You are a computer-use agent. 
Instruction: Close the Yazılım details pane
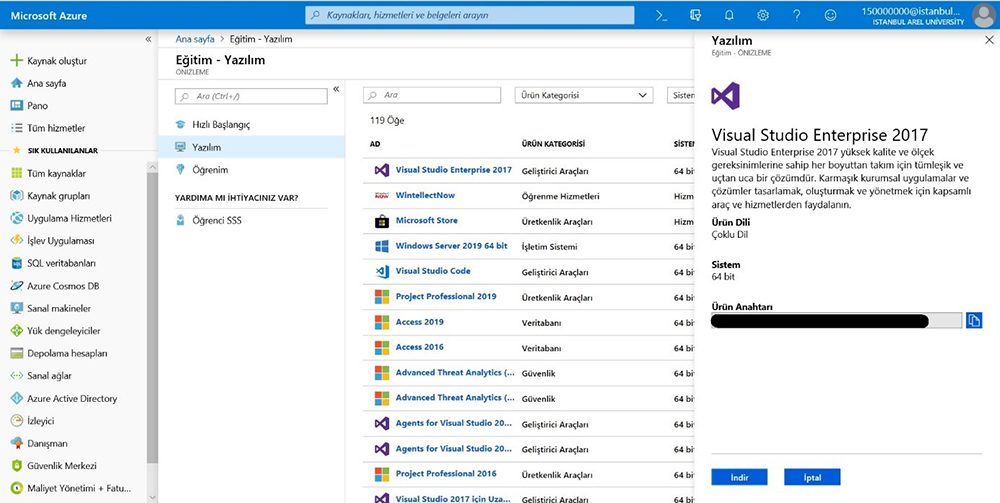(x=989, y=40)
